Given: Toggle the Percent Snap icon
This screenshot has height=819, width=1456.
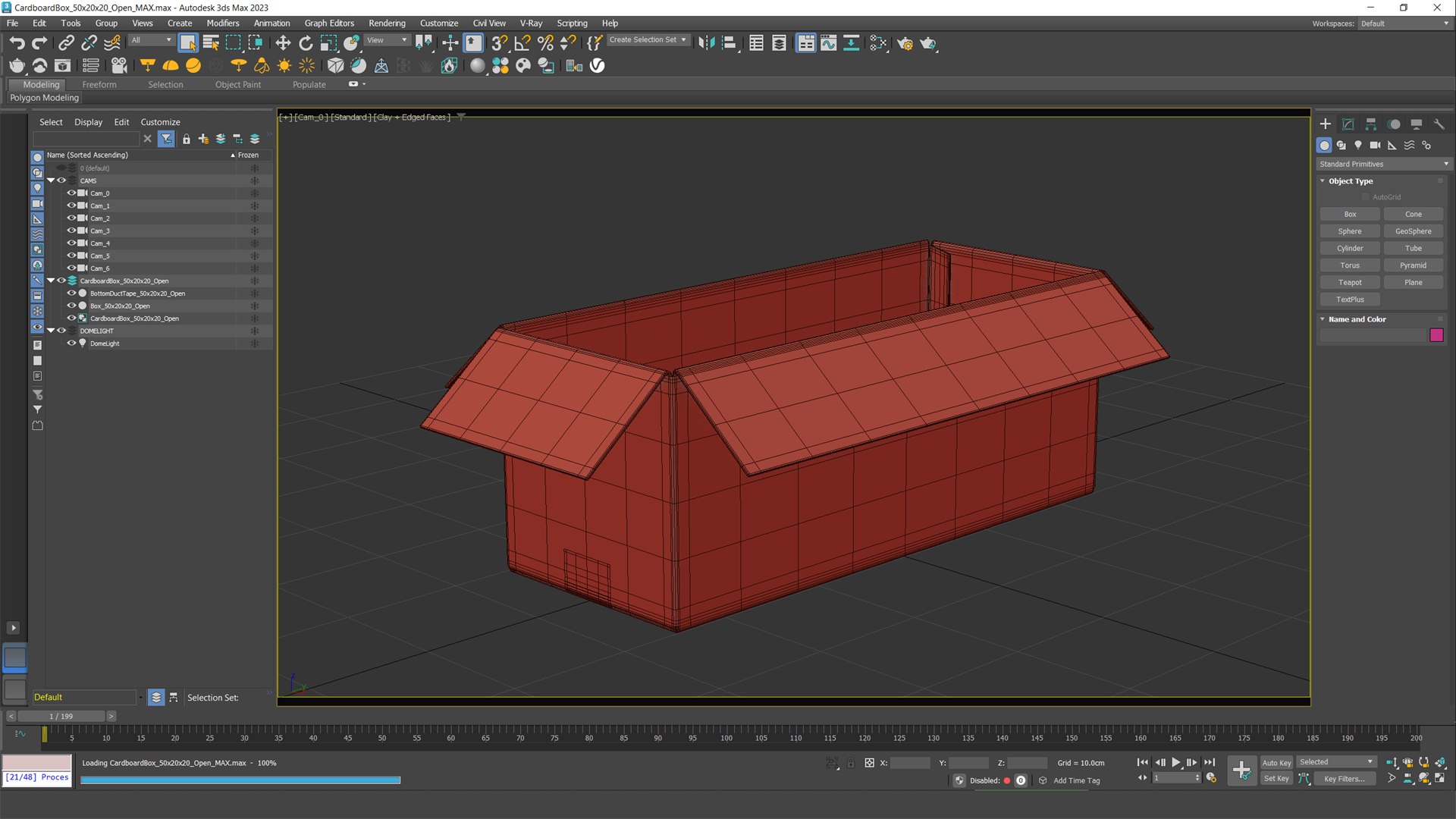Looking at the screenshot, I should [x=545, y=43].
